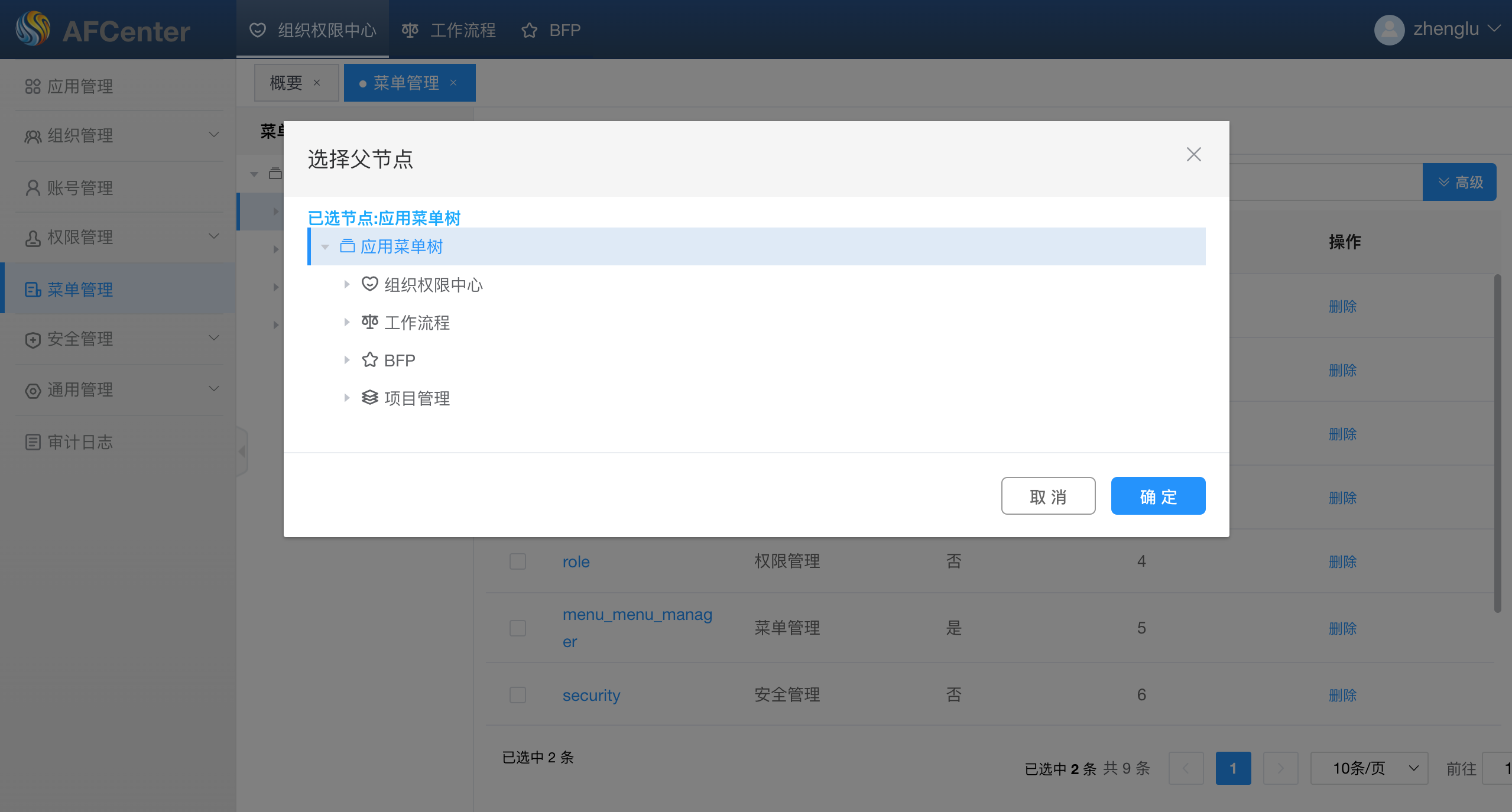Click the layers icon beside 项目管理 in tree
The height and width of the screenshot is (812, 1512).
370,398
